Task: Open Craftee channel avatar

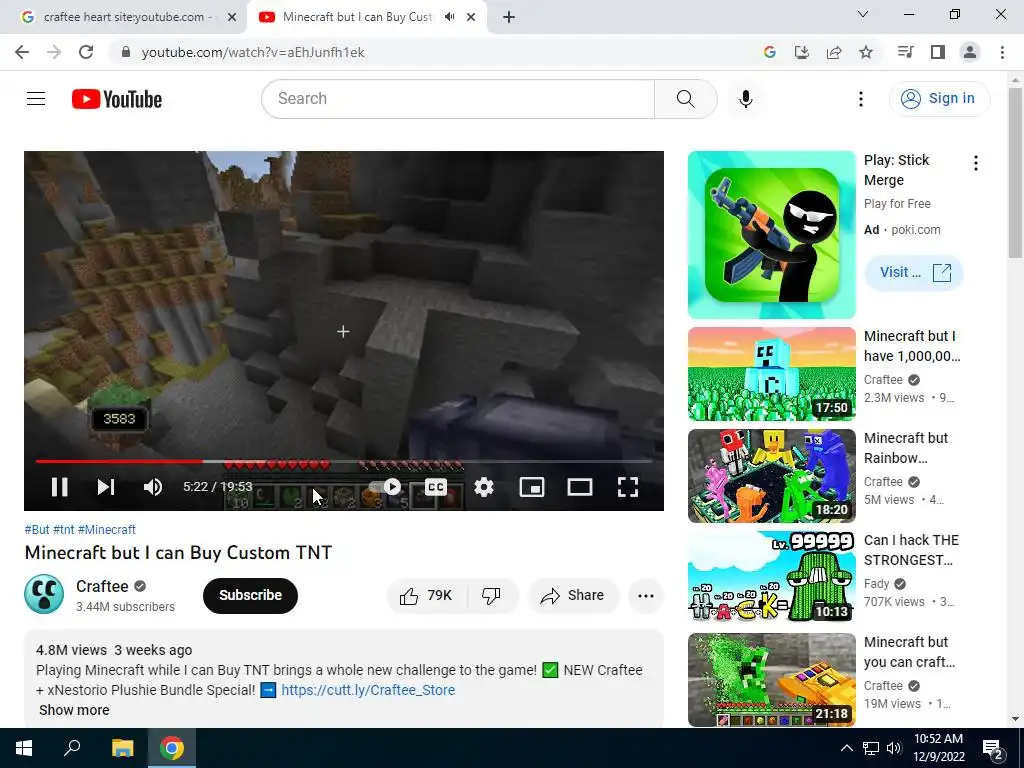Action: [44, 594]
